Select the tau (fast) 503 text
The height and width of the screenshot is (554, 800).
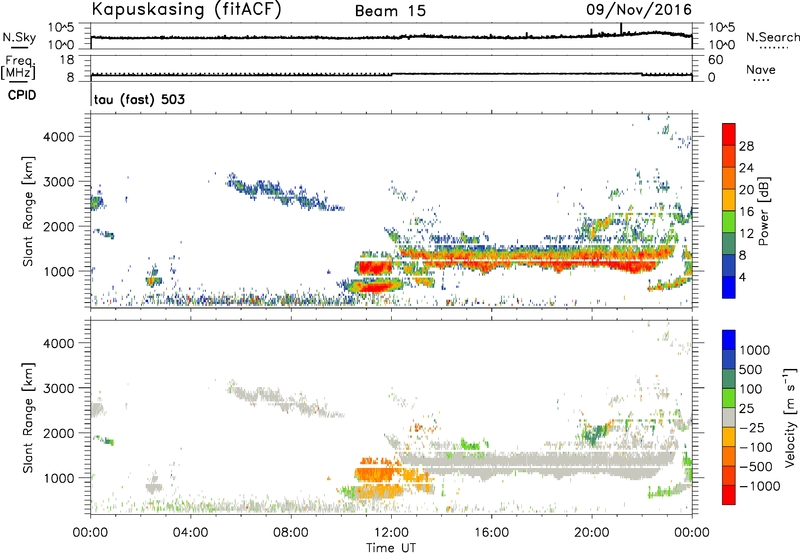[139, 99]
